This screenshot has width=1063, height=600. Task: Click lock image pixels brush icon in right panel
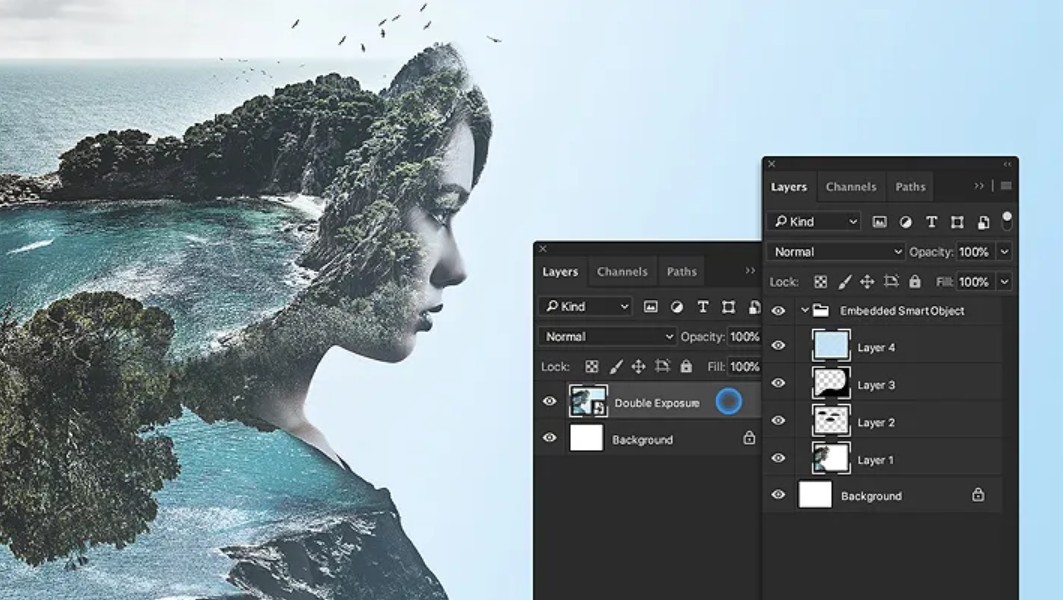tap(844, 281)
